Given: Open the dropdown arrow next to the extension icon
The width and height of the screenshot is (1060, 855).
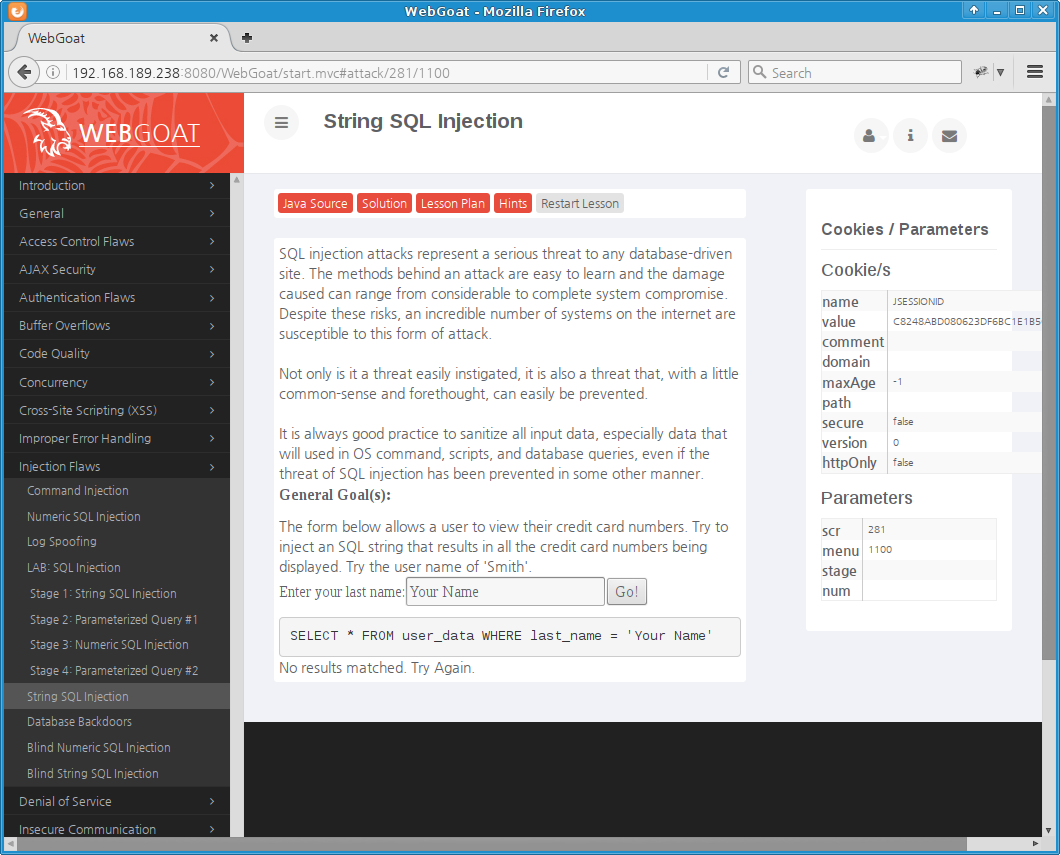Looking at the screenshot, I should click(x=1001, y=72).
